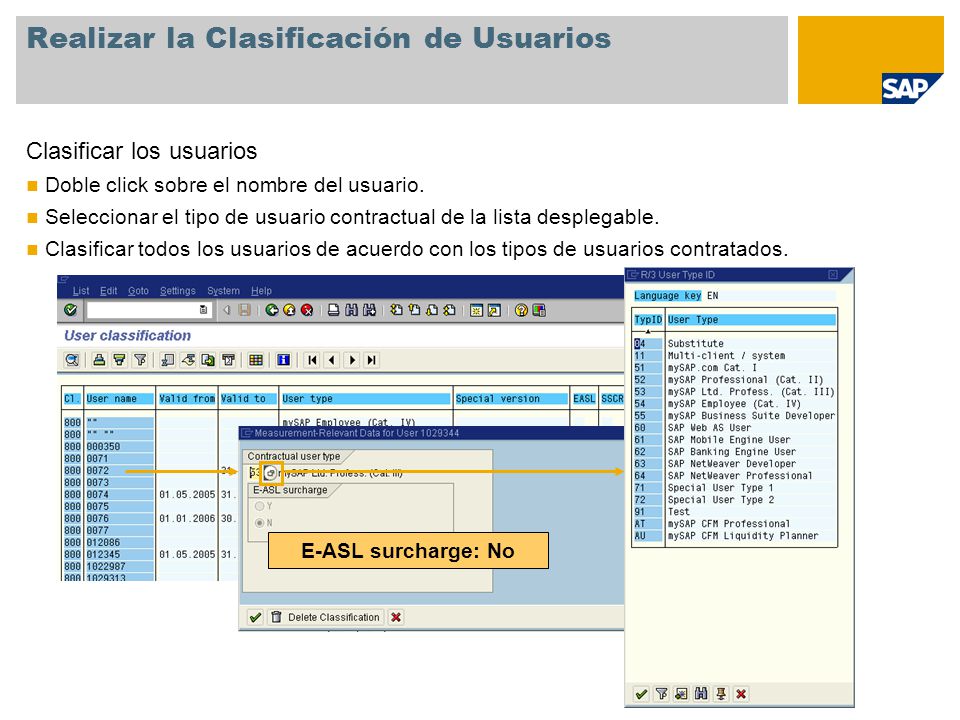The width and height of the screenshot is (960, 720).
Task: Click the Find Next binoculars icon
Action: click(x=369, y=310)
